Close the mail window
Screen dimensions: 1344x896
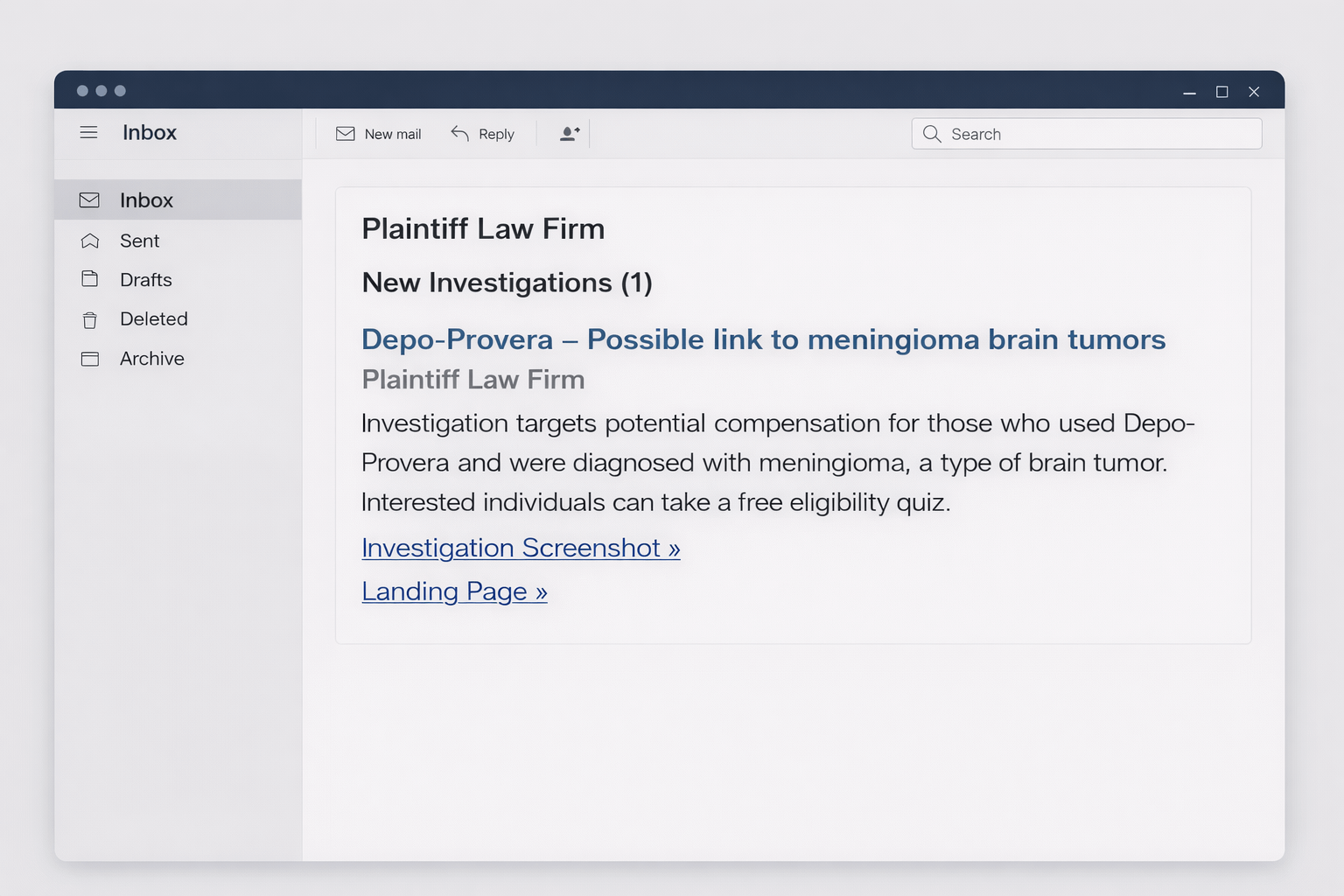coord(1254,92)
